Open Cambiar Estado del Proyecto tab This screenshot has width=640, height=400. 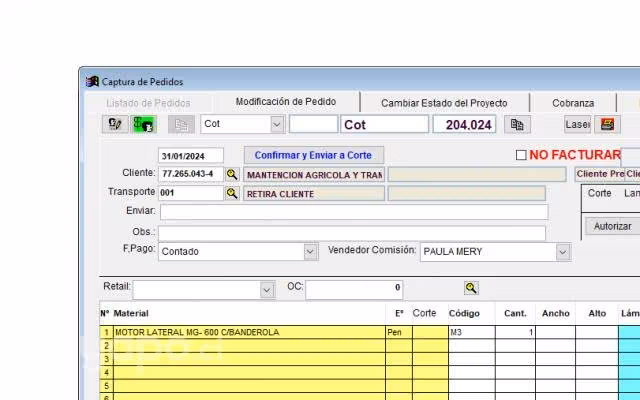[444, 103]
